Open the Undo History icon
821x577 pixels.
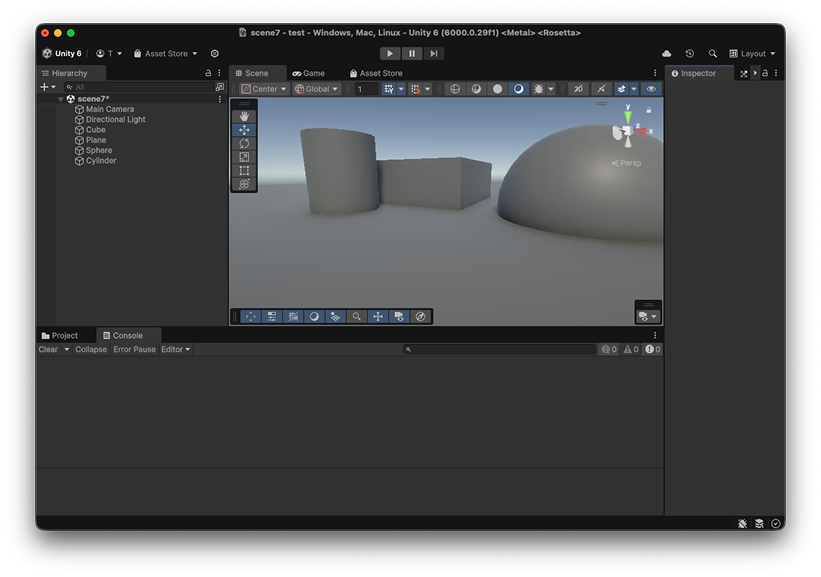pos(689,54)
